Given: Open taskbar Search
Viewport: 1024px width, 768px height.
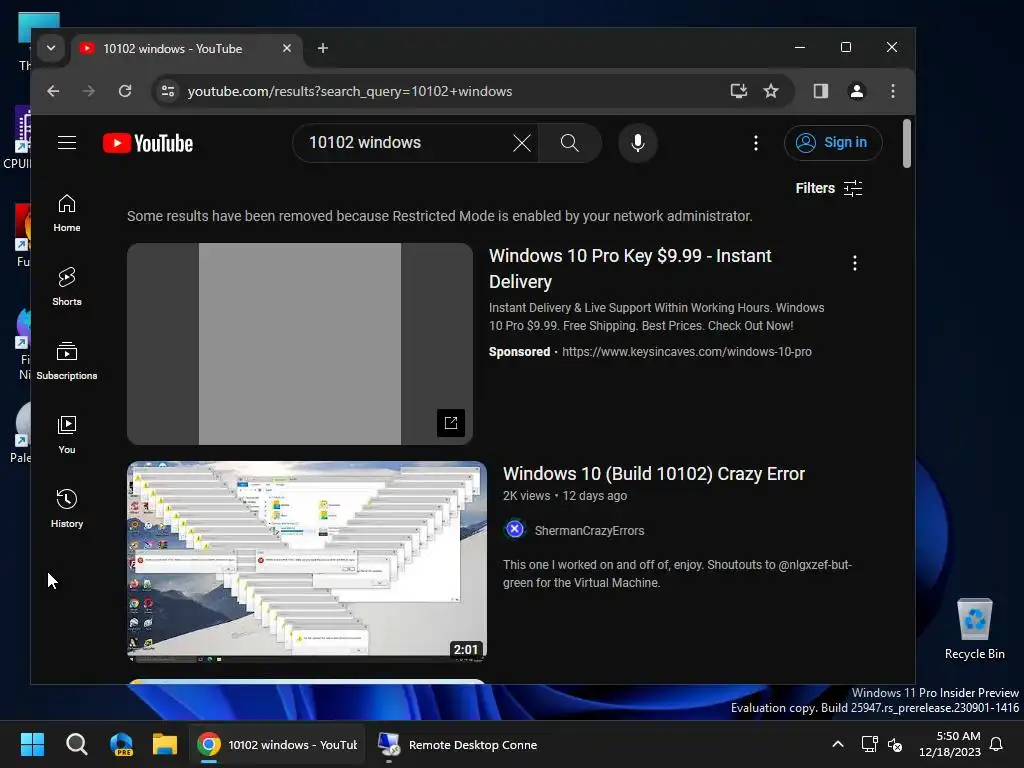Looking at the screenshot, I should click(76, 744).
